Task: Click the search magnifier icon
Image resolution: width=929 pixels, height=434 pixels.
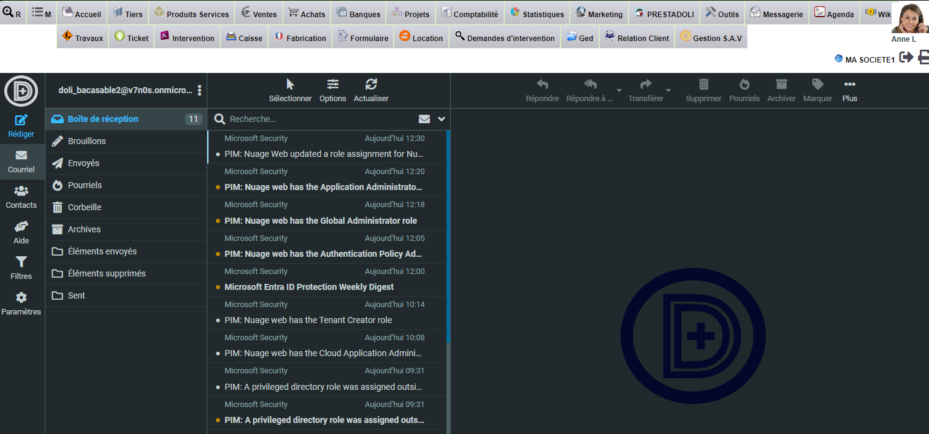Action: coord(219,119)
